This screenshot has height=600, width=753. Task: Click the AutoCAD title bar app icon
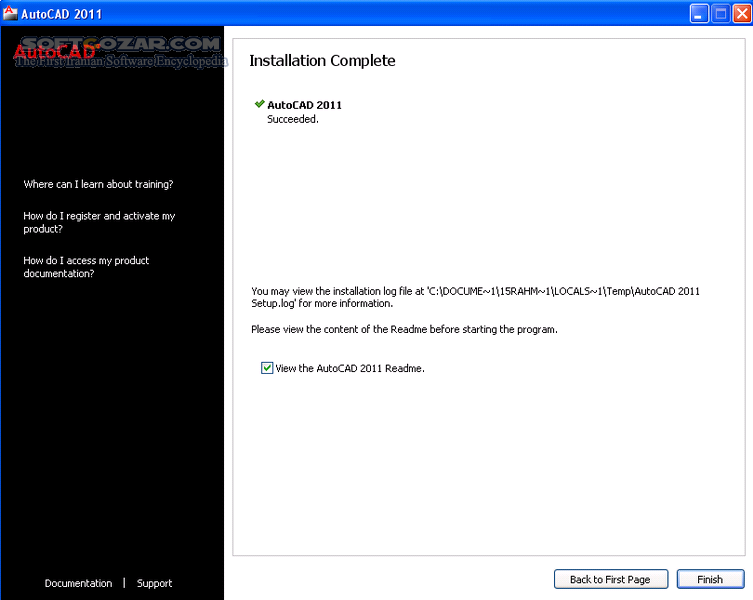[x=9, y=13]
